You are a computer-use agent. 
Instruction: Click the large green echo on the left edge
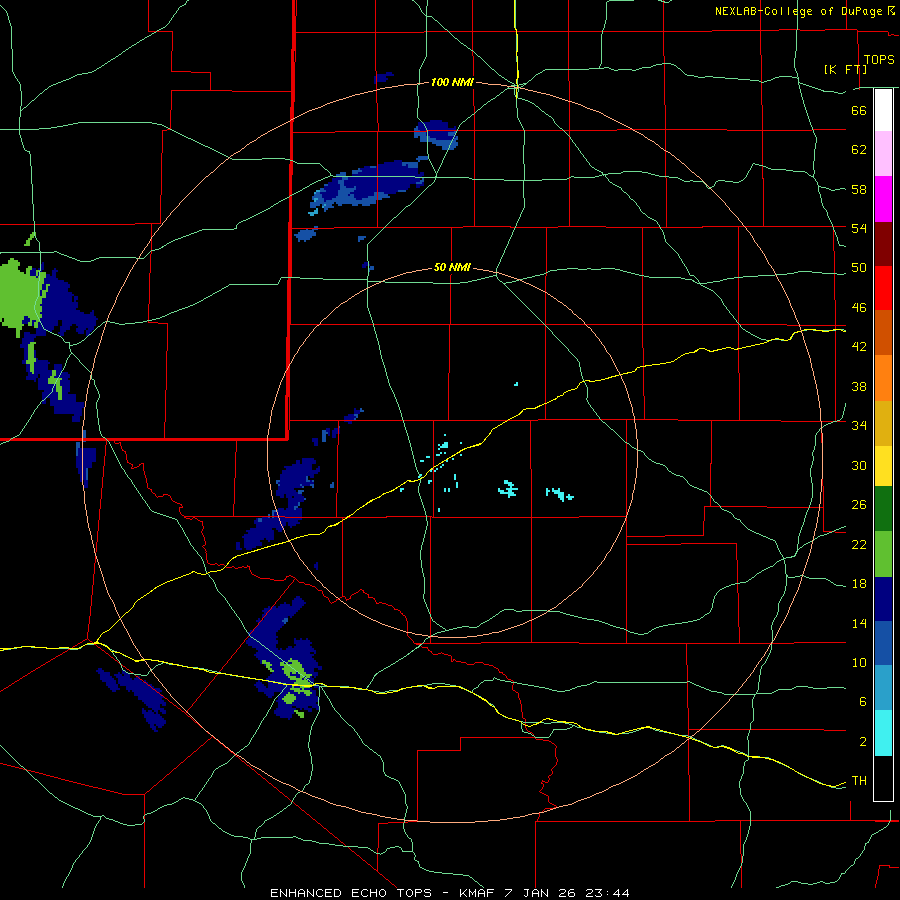click(22, 297)
